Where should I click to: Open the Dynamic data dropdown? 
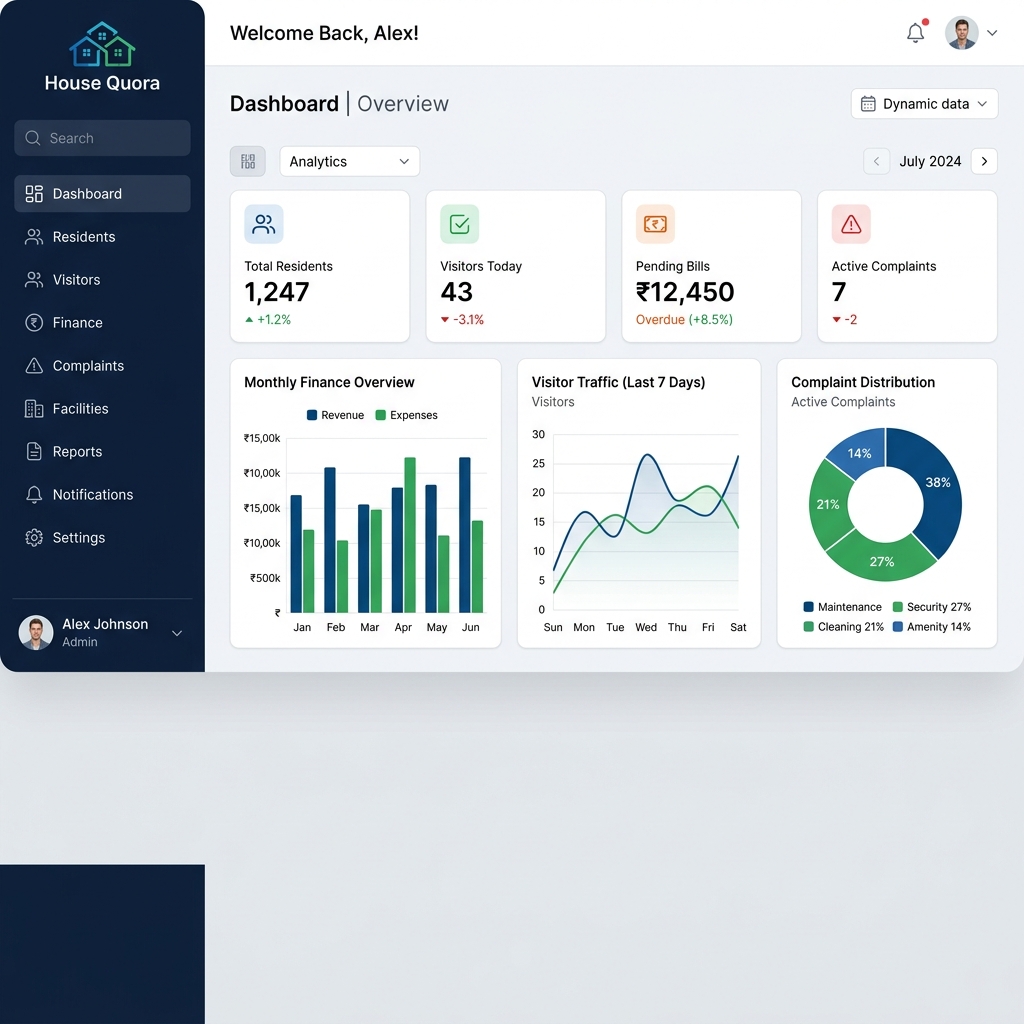point(924,104)
